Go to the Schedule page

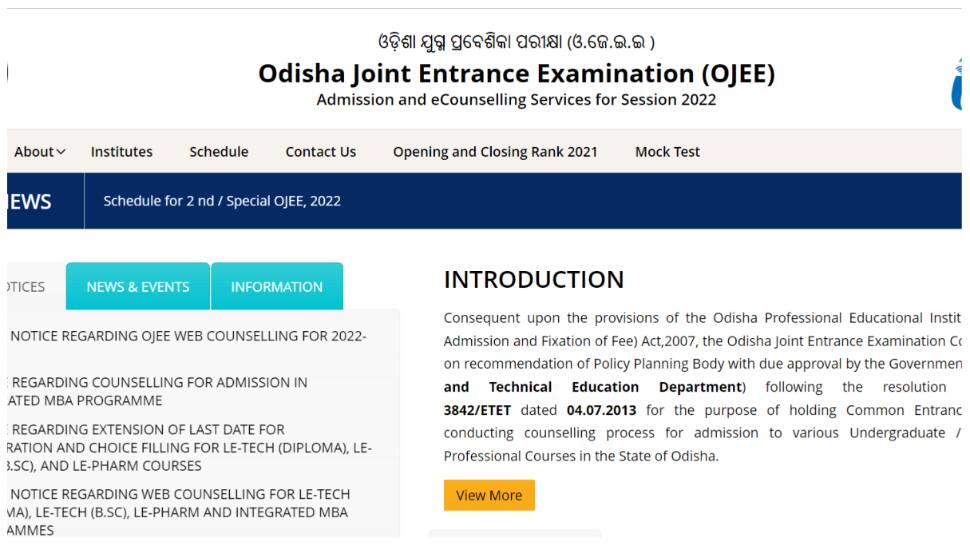click(x=218, y=151)
